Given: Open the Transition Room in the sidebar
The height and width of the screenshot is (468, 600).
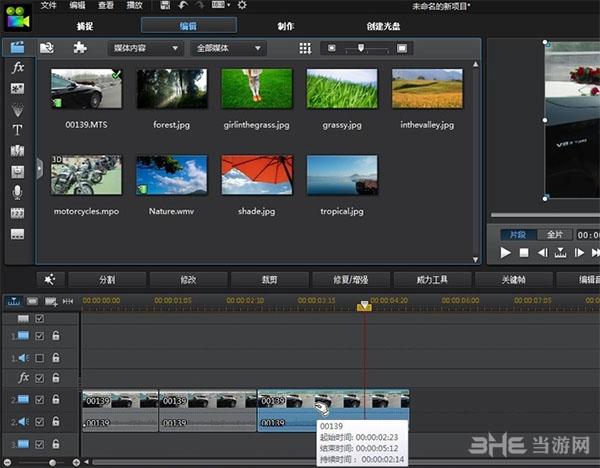Looking at the screenshot, I should pos(17,151).
